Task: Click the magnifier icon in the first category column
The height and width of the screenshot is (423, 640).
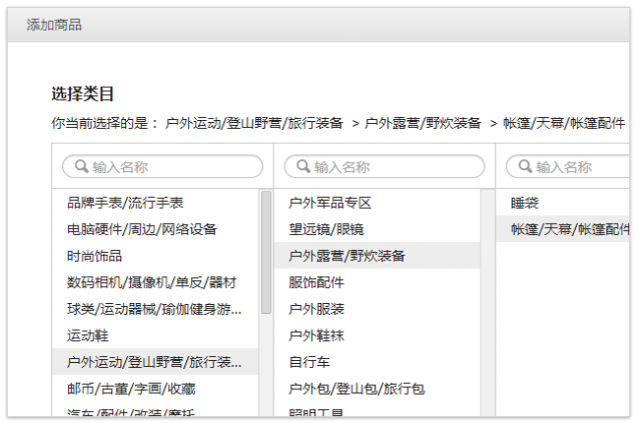Action: click(x=79, y=167)
